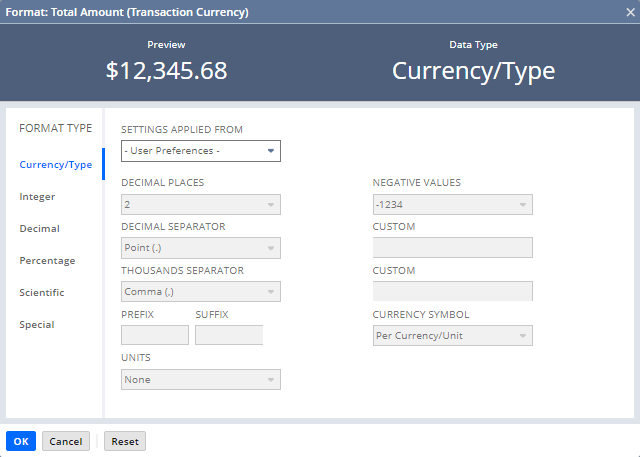Choose the Decimal format type

click(x=39, y=229)
